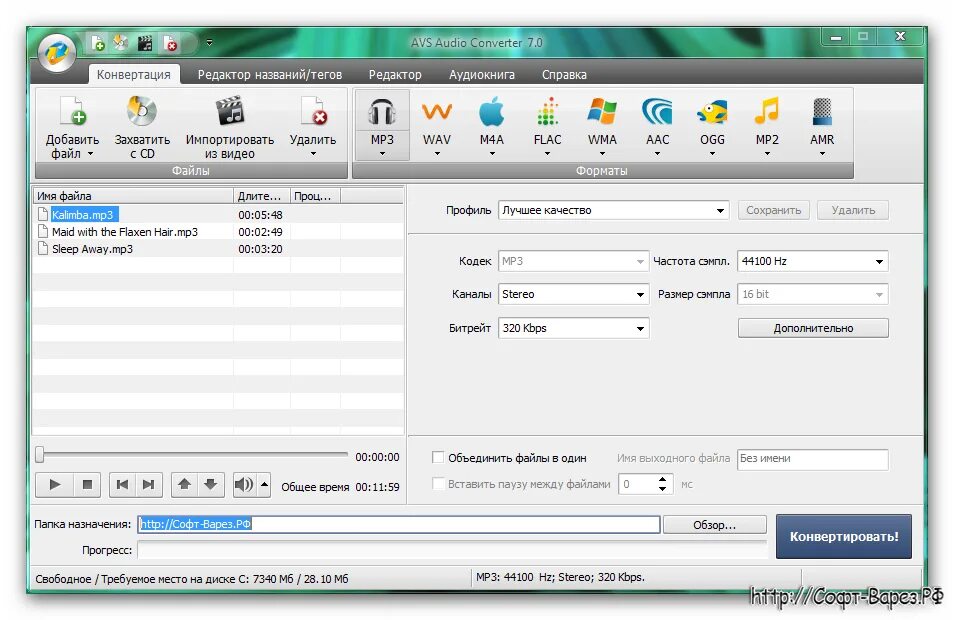Expand the MP3 format arrow
Screen dimensions: 954x620
click(382, 154)
